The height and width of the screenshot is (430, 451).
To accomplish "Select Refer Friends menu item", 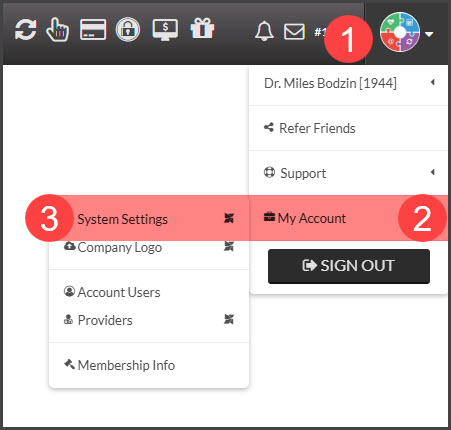I will click(348, 128).
